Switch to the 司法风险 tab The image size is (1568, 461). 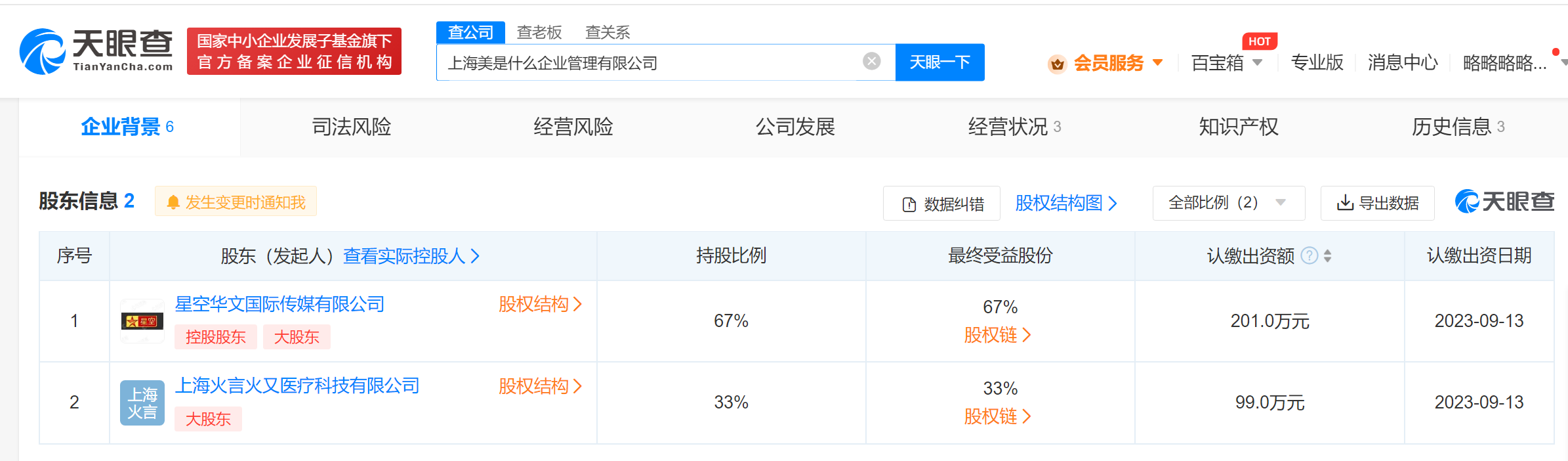pos(351,127)
